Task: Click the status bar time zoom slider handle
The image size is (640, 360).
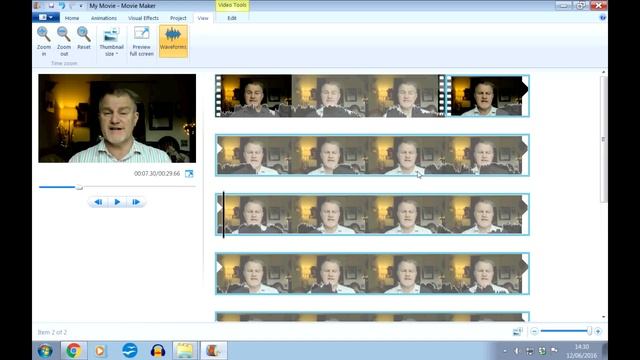Action: point(589,331)
